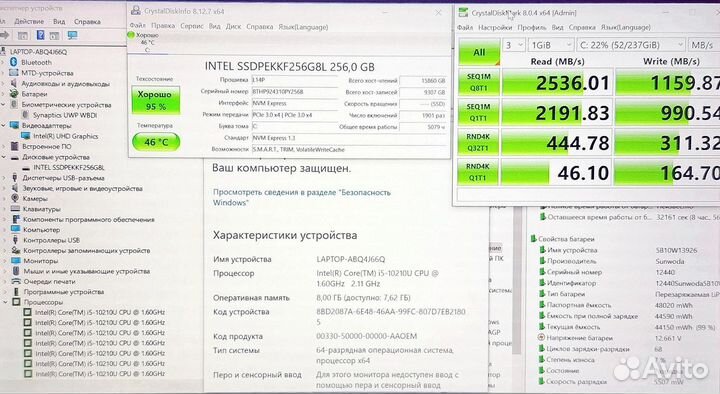The image size is (720, 394).
Task: Run the RND4K Q1T1 test
Action: pos(478,172)
